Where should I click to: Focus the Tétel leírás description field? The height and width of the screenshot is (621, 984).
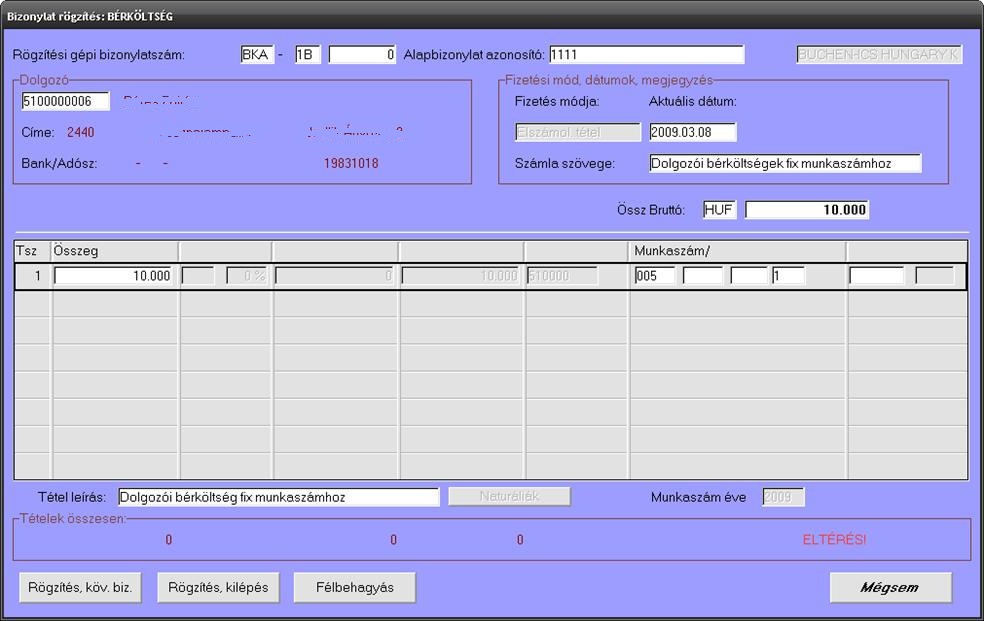(x=278, y=497)
